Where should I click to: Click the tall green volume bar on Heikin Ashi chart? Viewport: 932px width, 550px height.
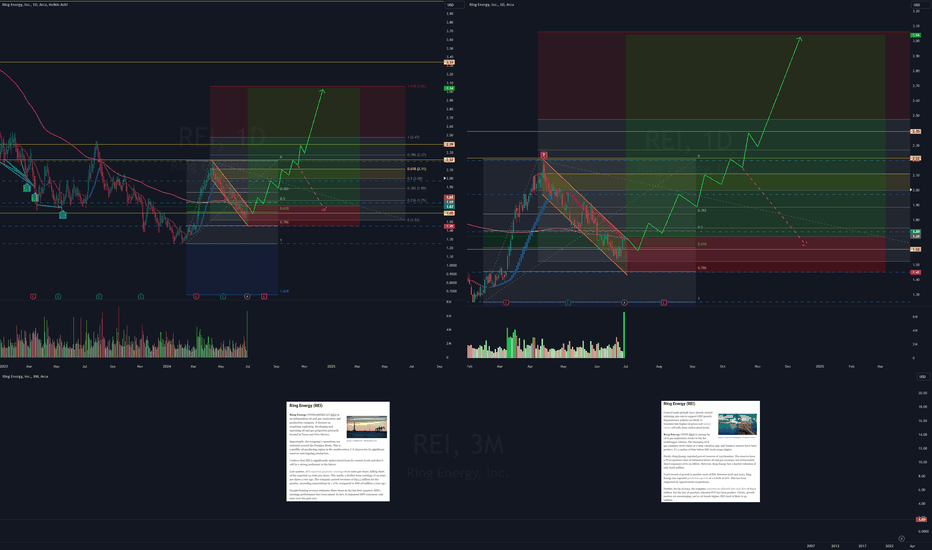pyautogui.click(x=247, y=334)
